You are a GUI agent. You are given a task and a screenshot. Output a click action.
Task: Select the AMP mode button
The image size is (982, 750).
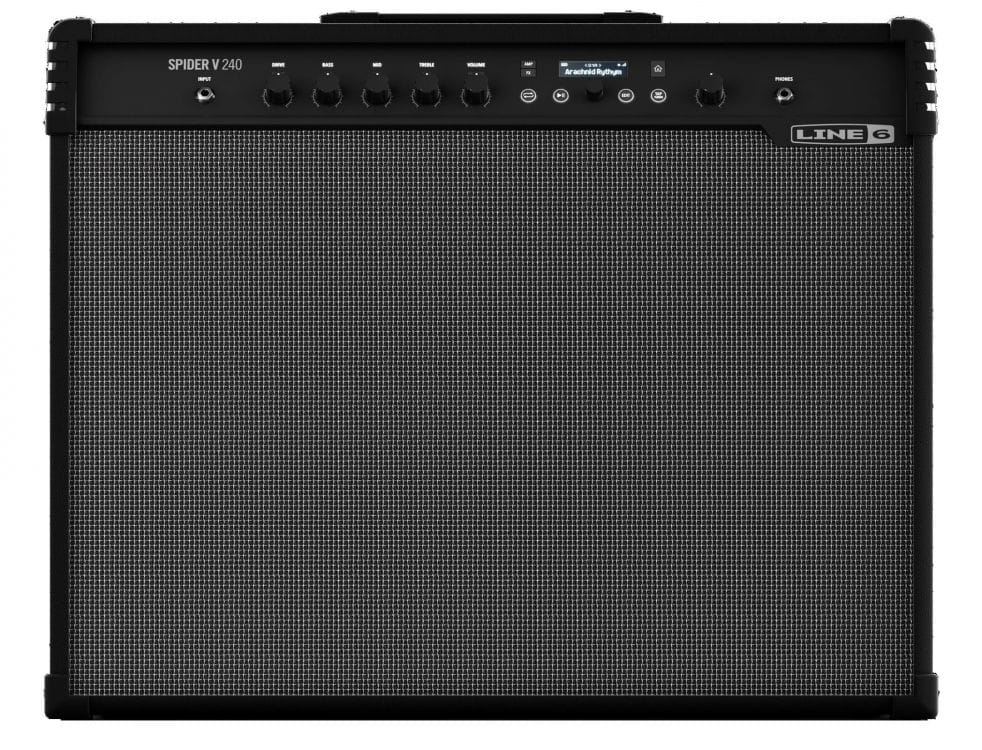(x=528, y=64)
